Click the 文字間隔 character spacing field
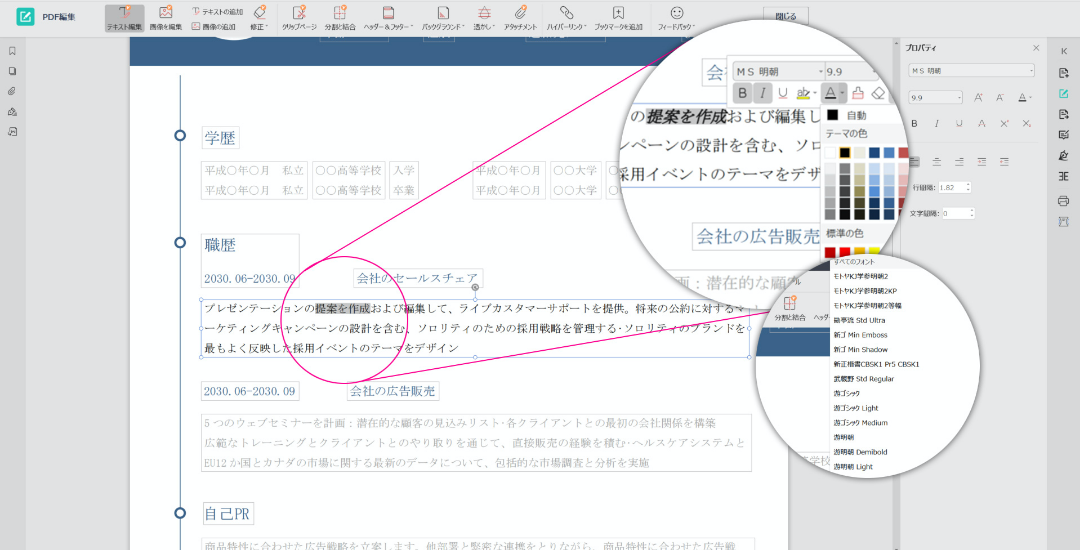Image resolution: width=1080 pixels, height=550 pixels. point(958,214)
